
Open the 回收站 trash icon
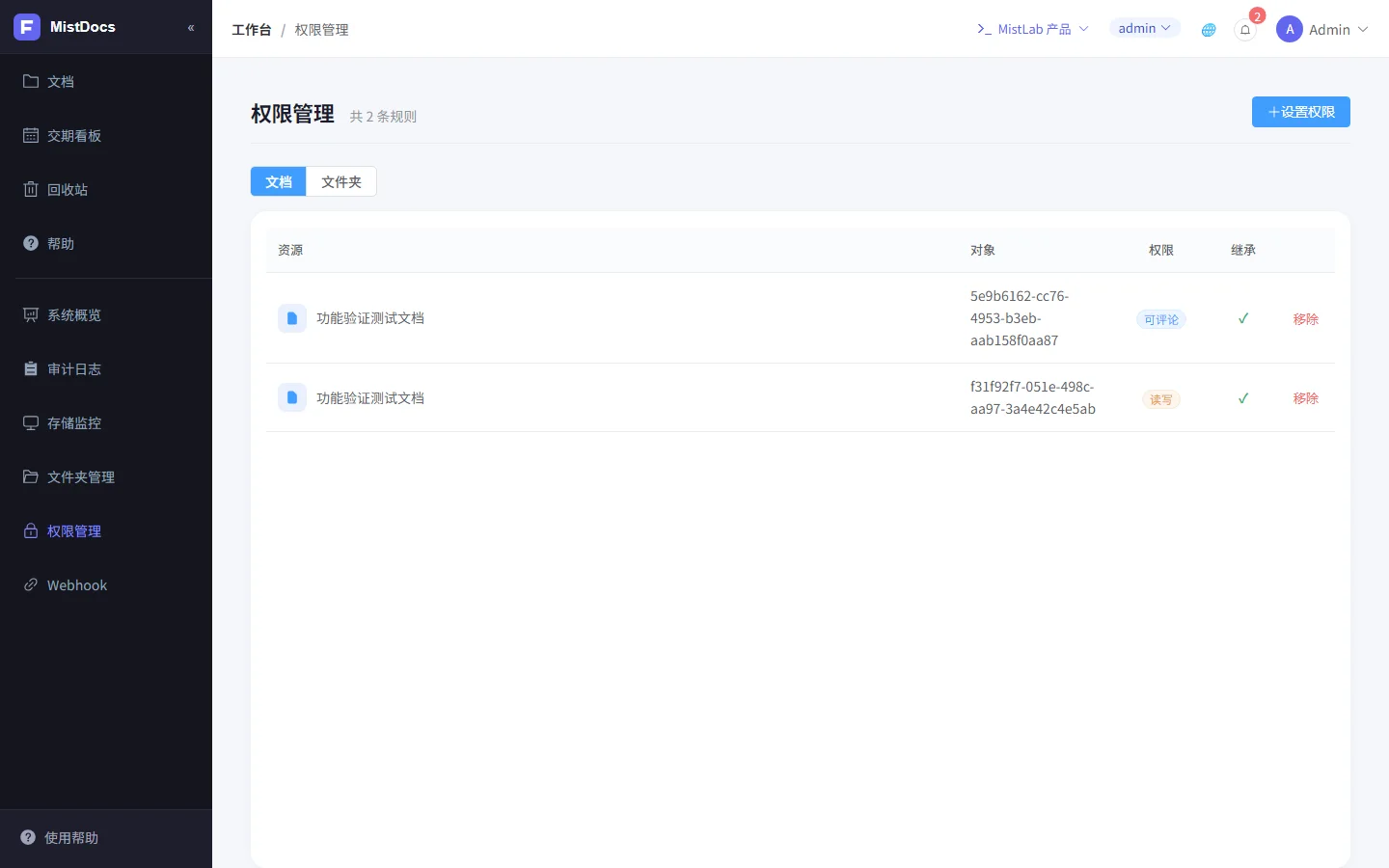click(x=31, y=189)
